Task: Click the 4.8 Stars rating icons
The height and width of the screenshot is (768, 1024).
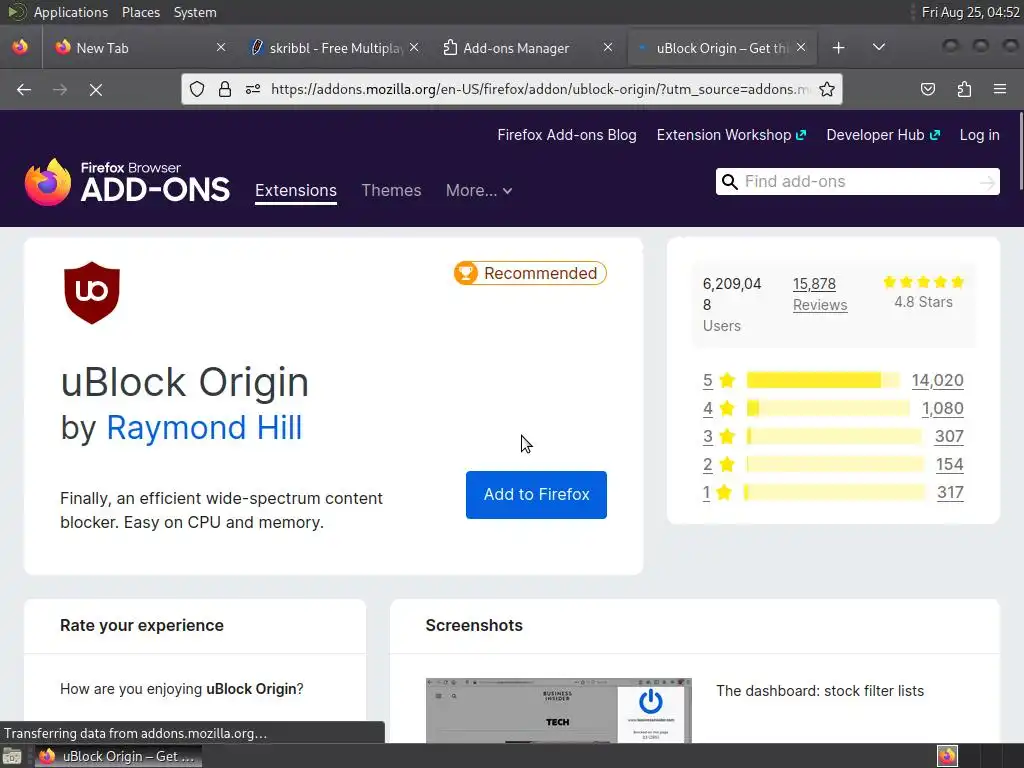Action: (x=923, y=282)
